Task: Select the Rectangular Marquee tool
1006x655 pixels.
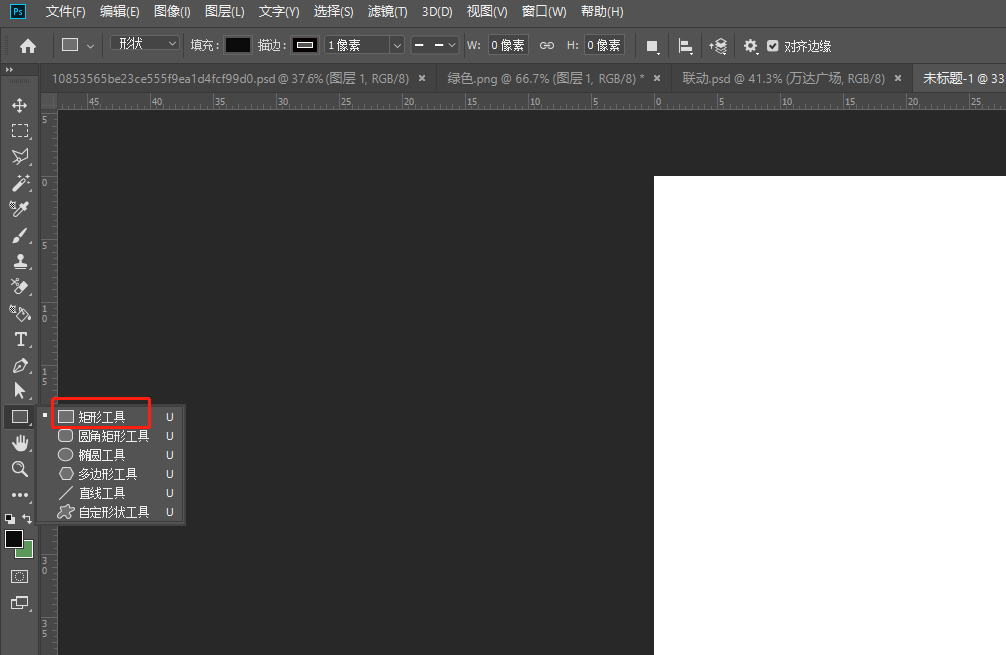Action: tap(20, 131)
